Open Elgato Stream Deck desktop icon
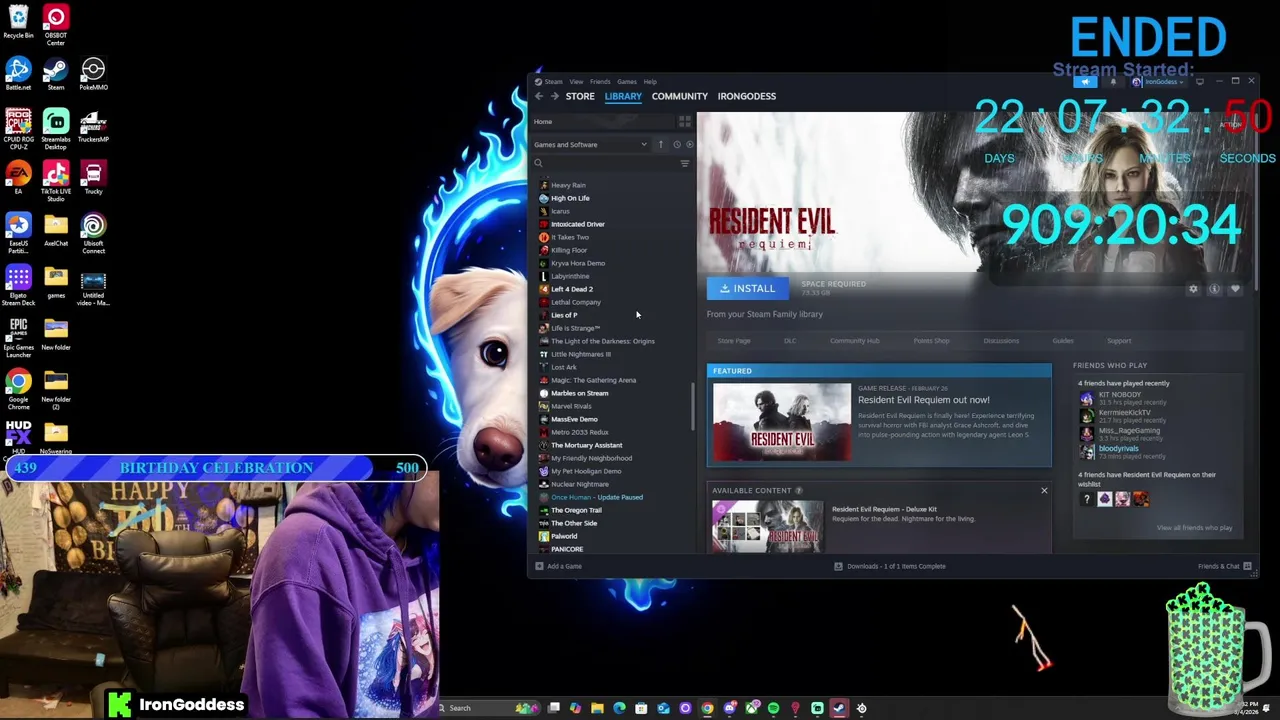Screen dimensions: 1280x720 point(18,284)
